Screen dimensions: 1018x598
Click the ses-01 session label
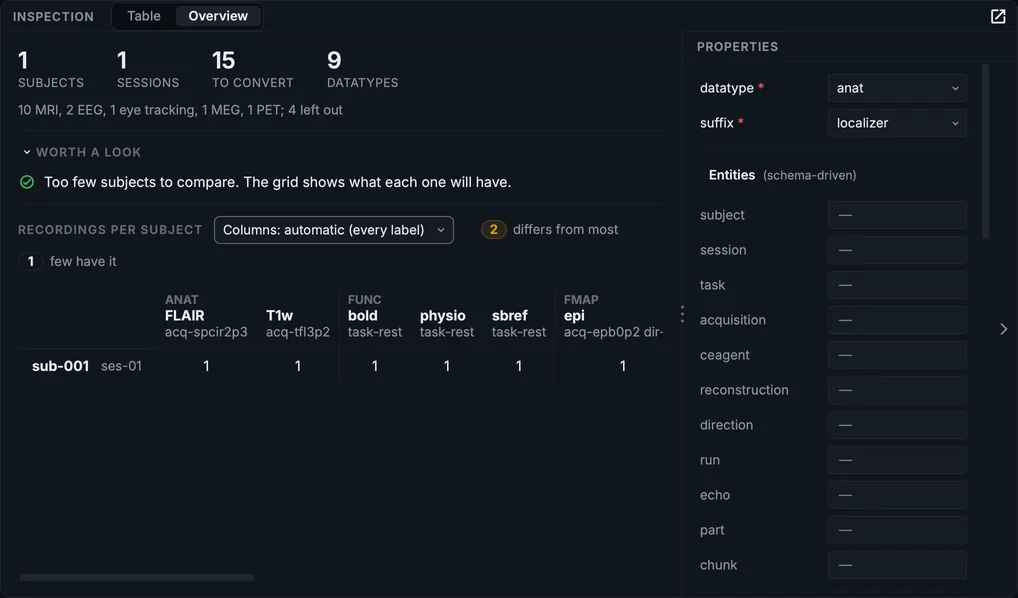(121, 366)
